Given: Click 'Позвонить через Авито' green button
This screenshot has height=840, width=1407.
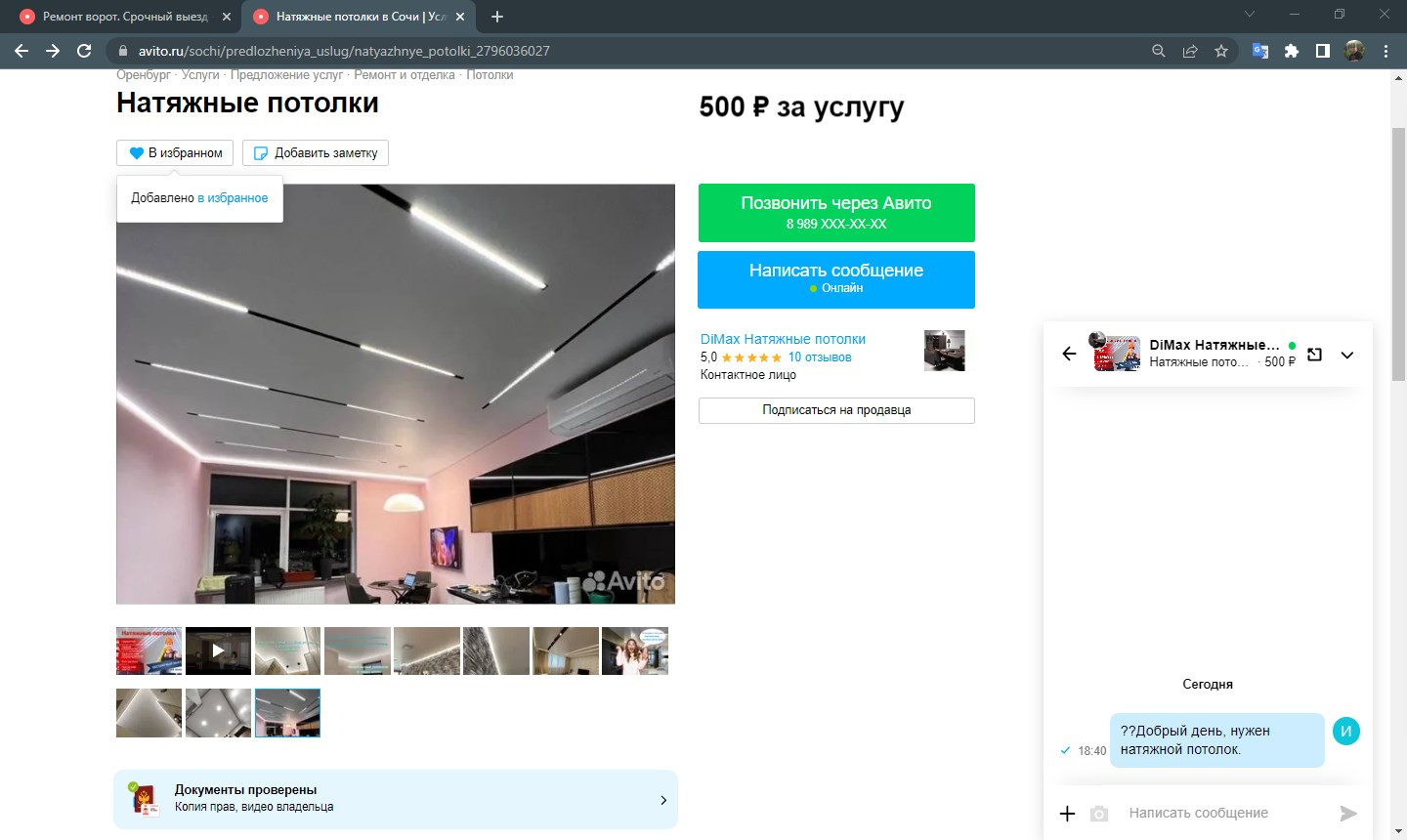Looking at the screenshot, I should pos(836,213).
